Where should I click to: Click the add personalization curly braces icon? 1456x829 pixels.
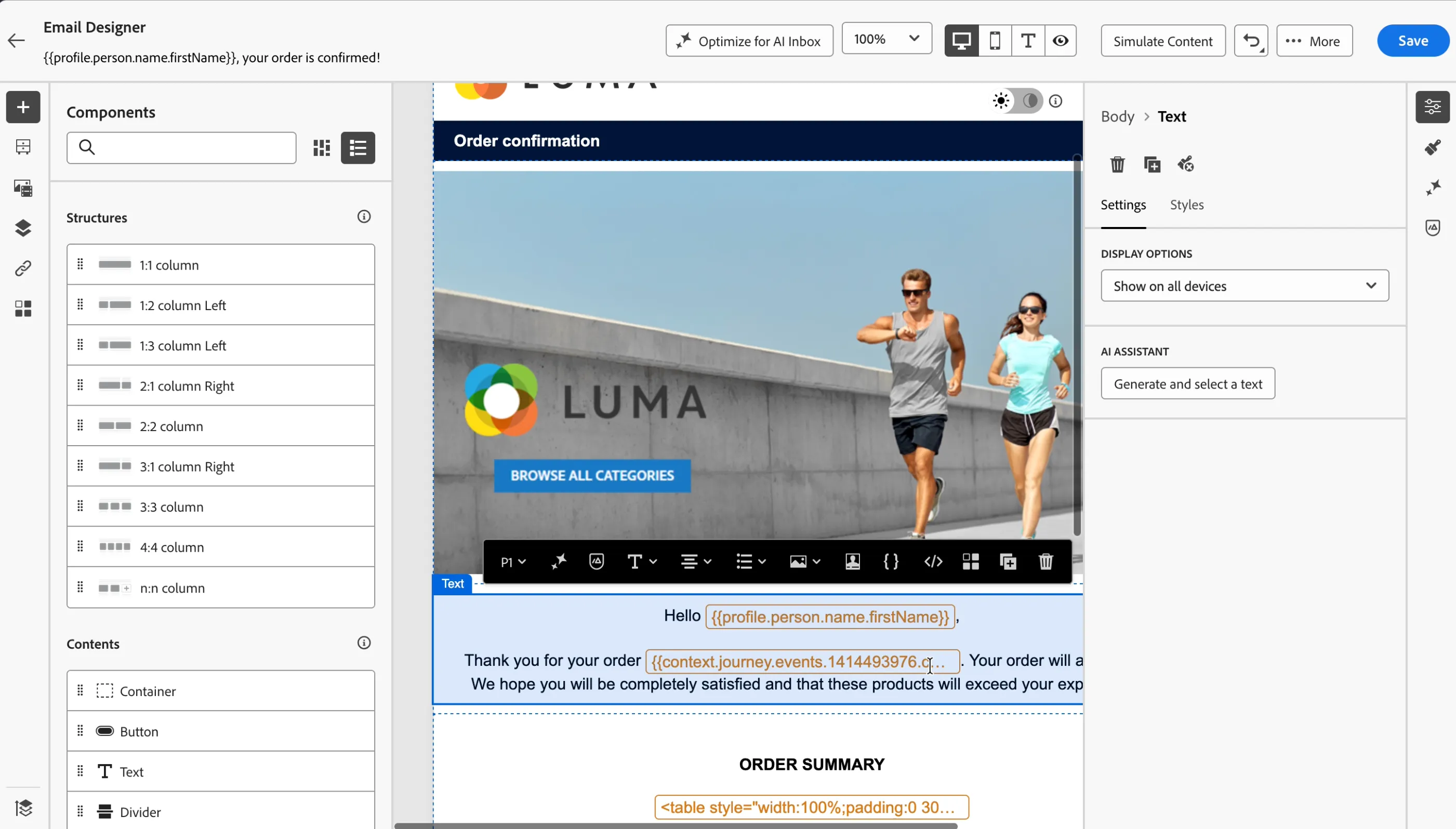pos(891,562)
